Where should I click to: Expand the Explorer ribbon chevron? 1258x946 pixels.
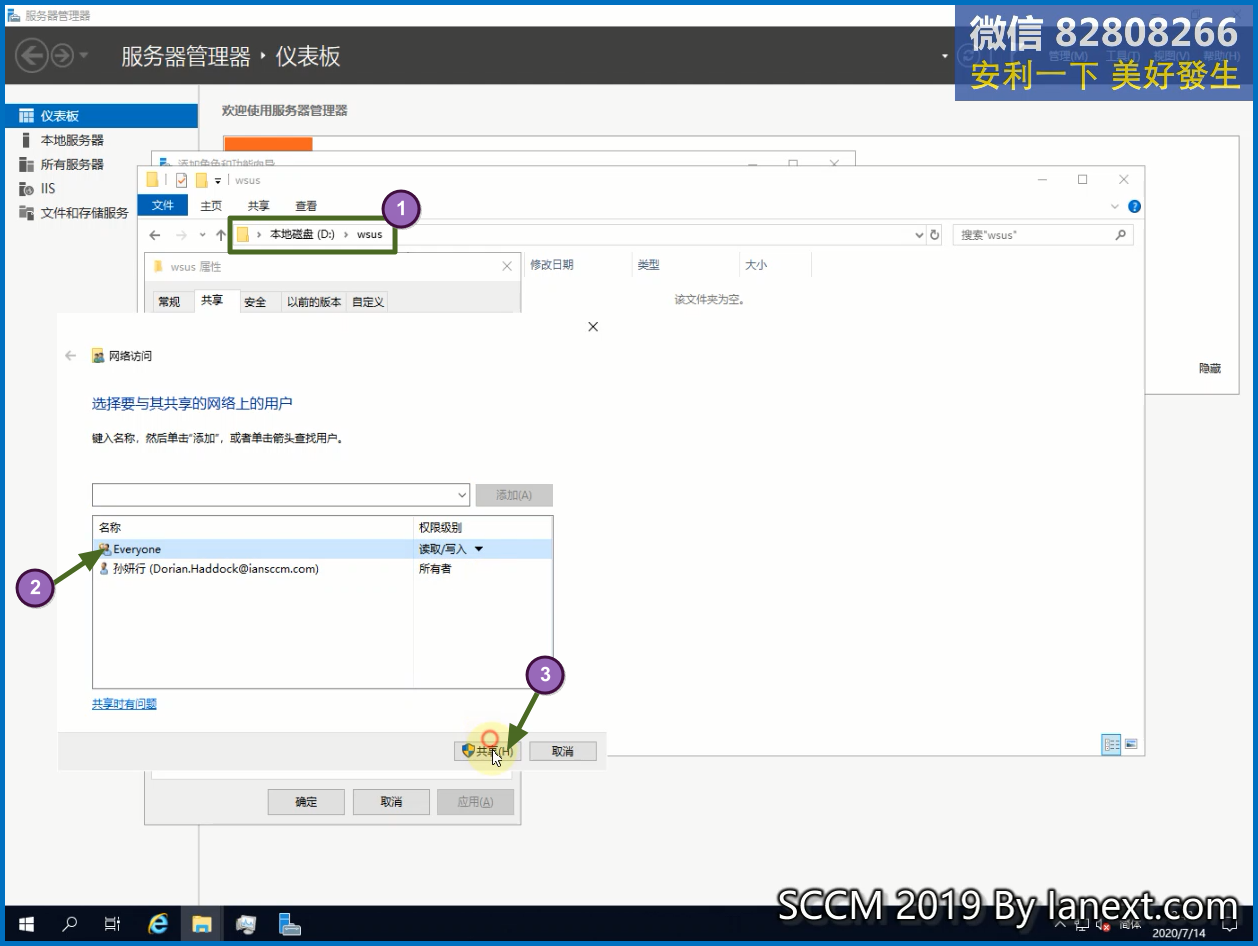pyautogui.click(x=1116, y=206)
